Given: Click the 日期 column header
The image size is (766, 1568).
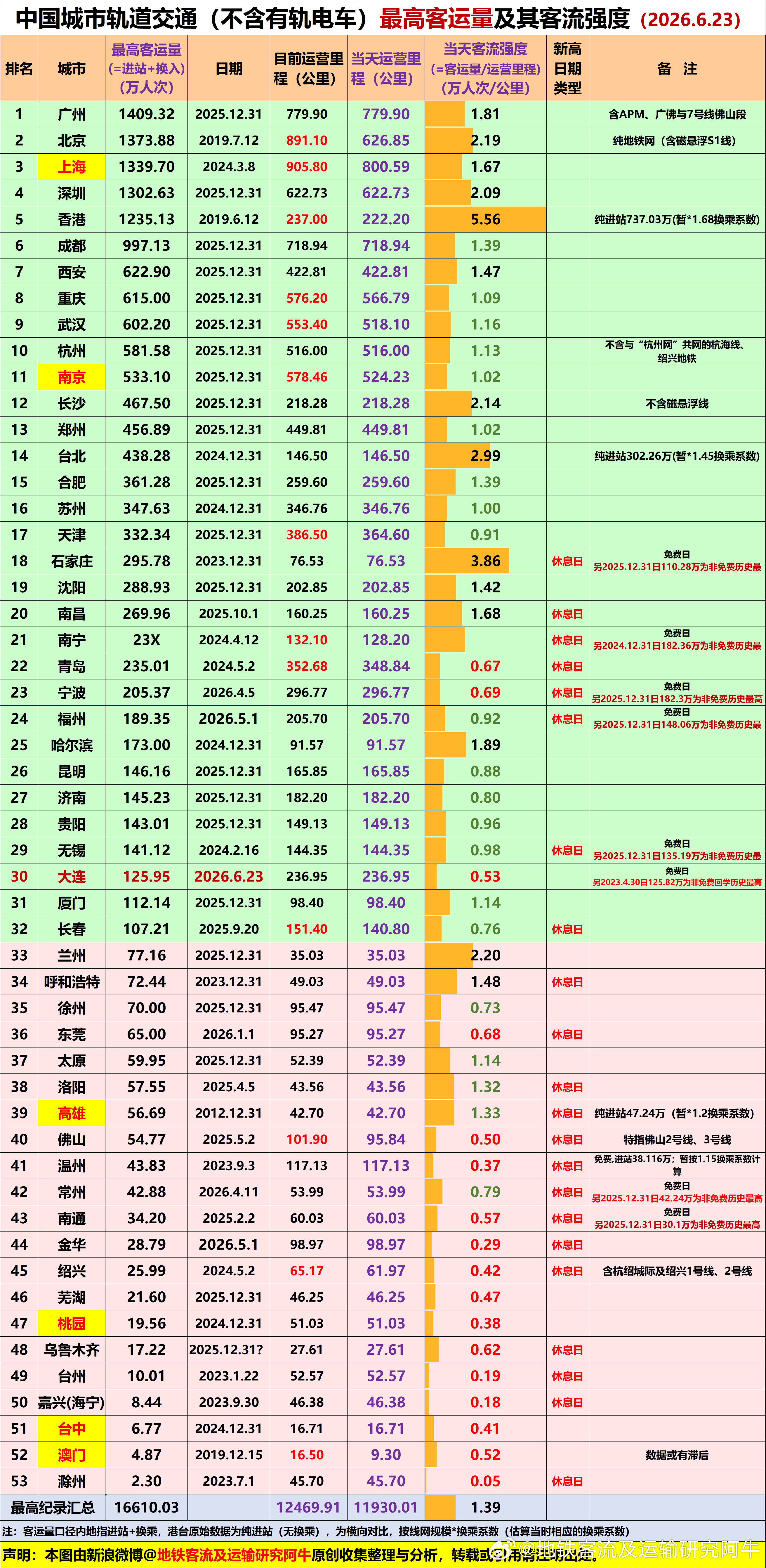Looking at the screenshot, I should coord(229,68).
